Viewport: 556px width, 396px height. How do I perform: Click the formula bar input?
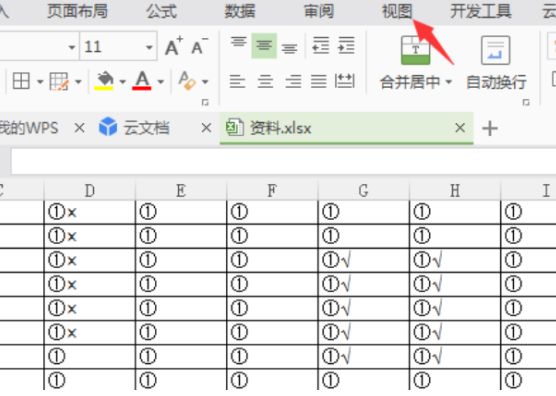click(x=284, y=162)
